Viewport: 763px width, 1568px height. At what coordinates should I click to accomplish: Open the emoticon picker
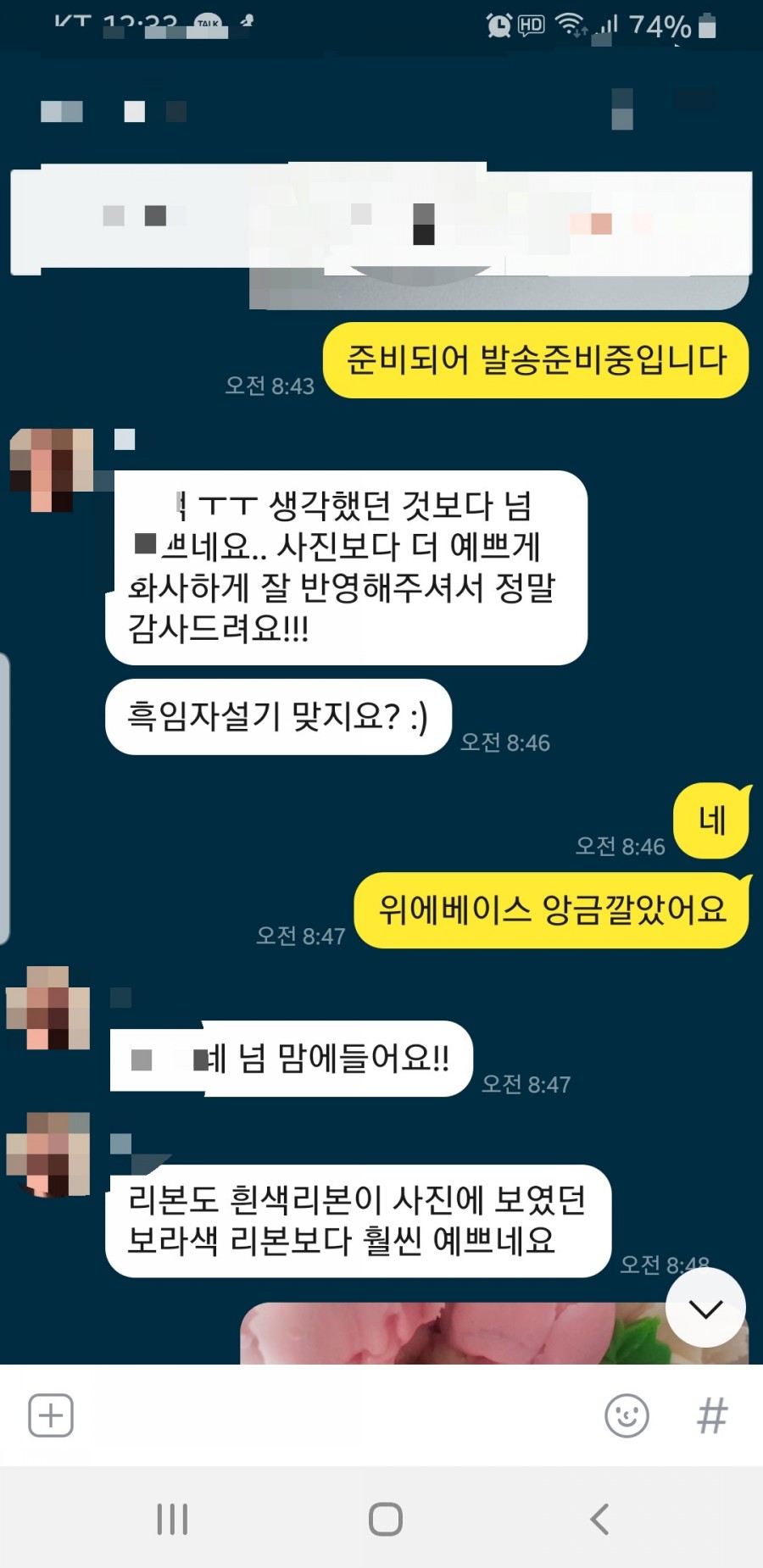point(627,1415)
